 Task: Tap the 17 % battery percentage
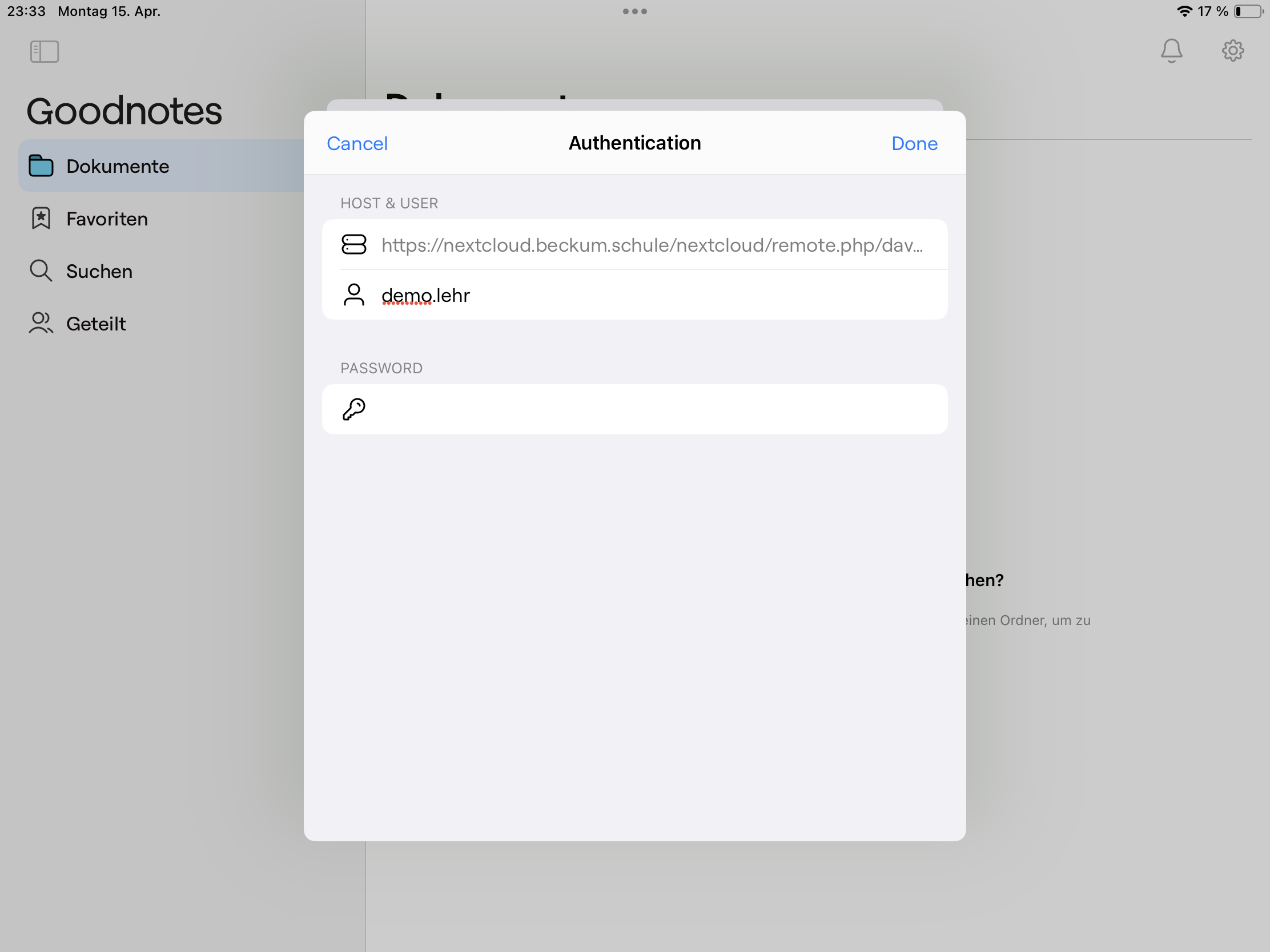click(x=1213, y=11)
